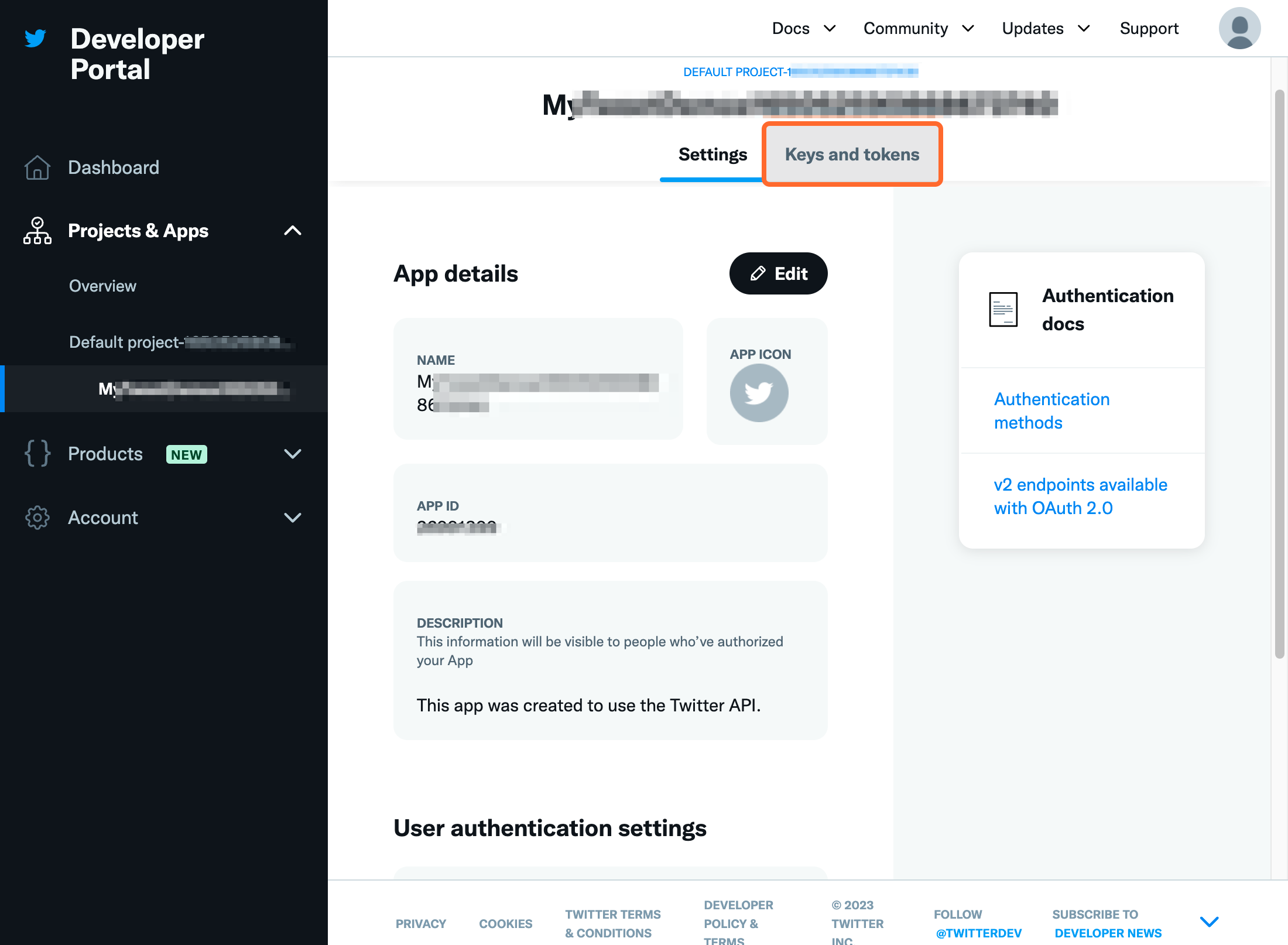The width and height of the screenshot is (1288, 945).
Task: Click the Account label in the sidebar
Action: pyautogui.click(x=103, y=518)
